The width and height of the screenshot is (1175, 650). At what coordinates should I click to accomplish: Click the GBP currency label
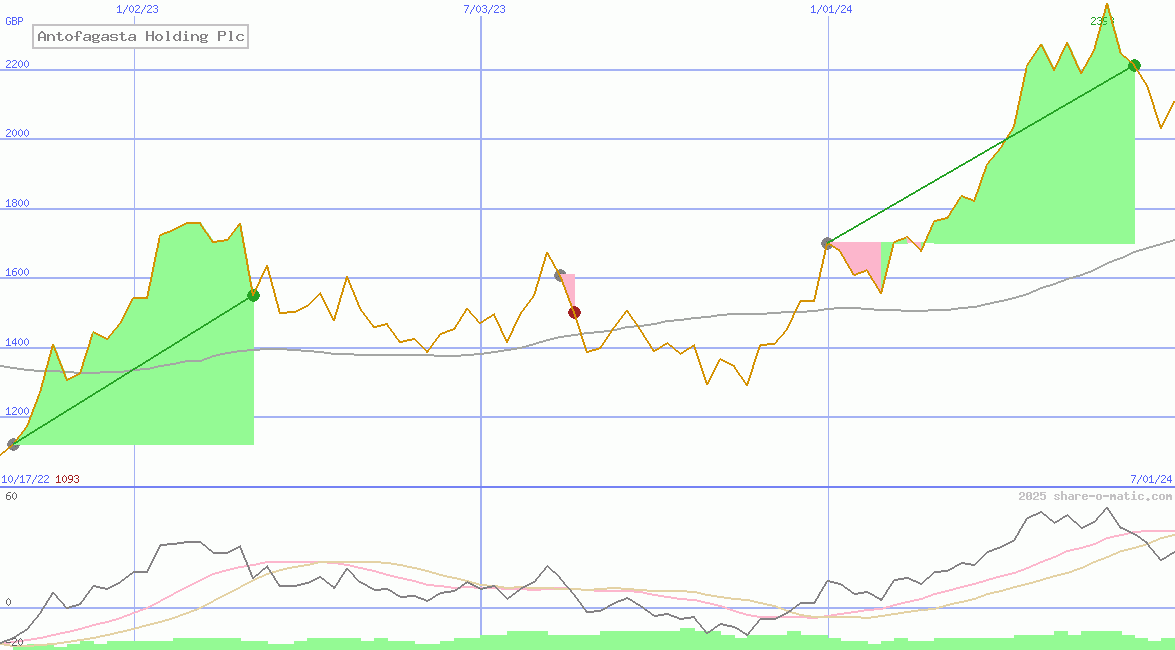tap(14, 21)
